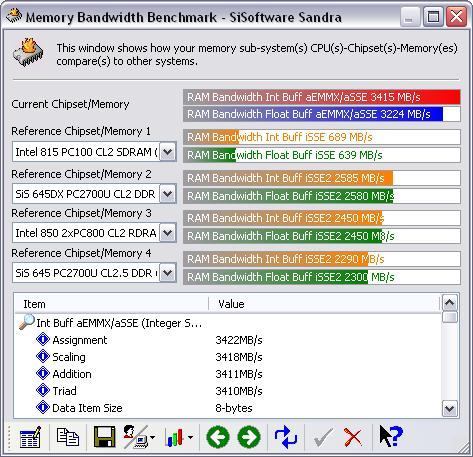Select the Data Item Size row label
The height and width of the screenshot is (457, 473).
87,408
